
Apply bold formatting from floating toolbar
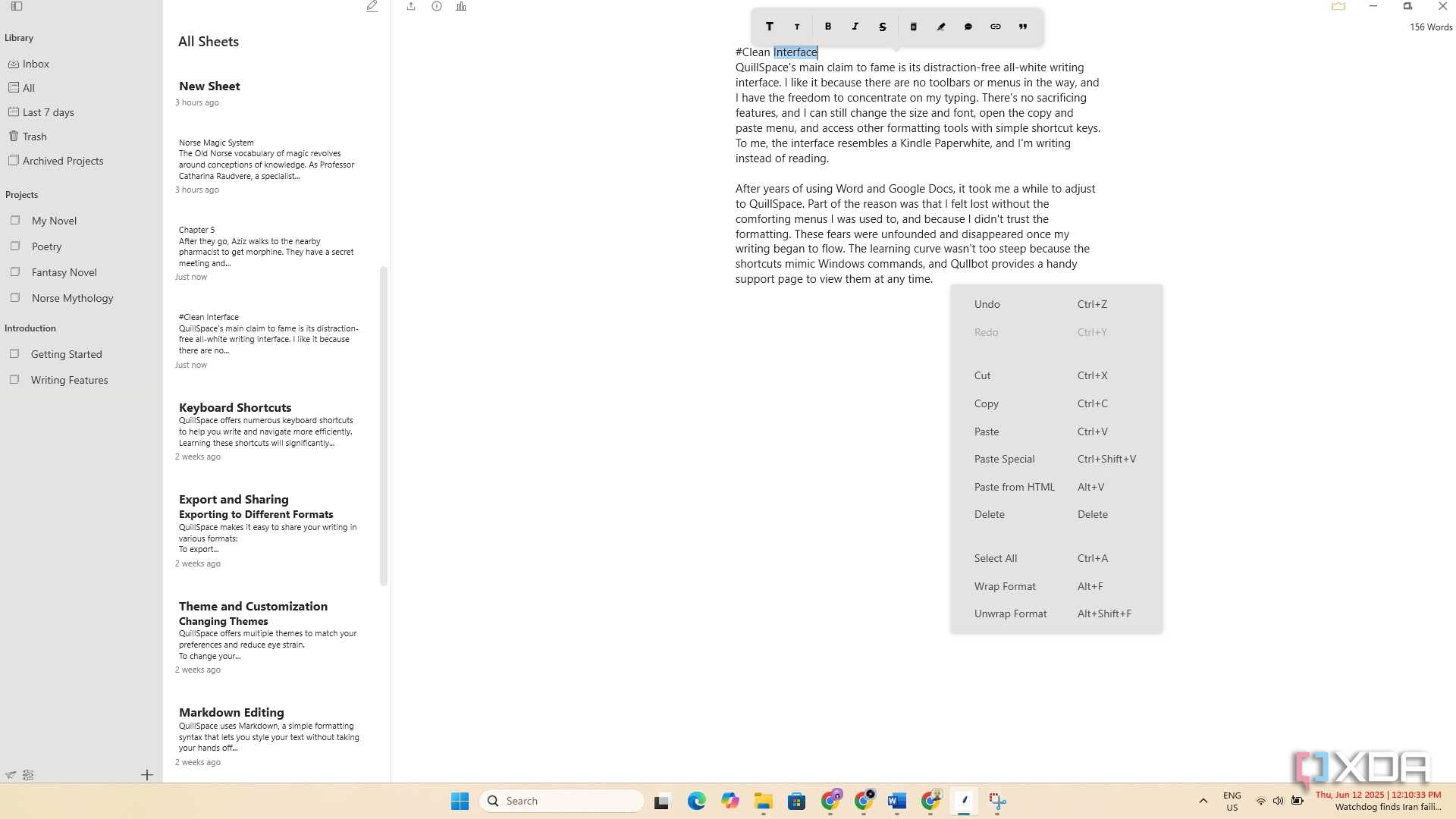[x=828, y=27]
